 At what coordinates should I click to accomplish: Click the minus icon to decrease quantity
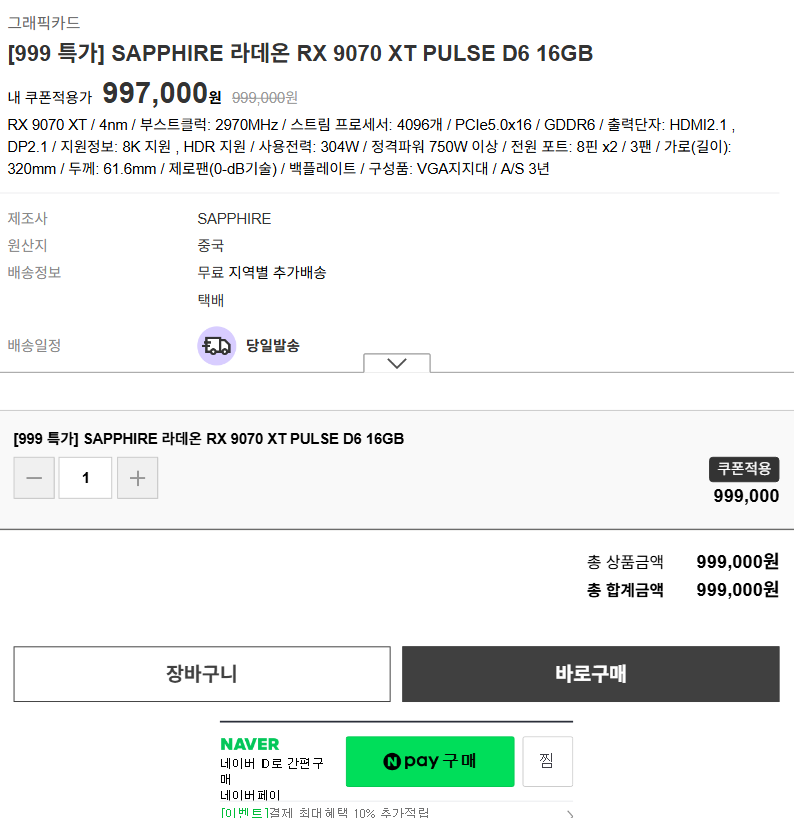tap(34, 477)
